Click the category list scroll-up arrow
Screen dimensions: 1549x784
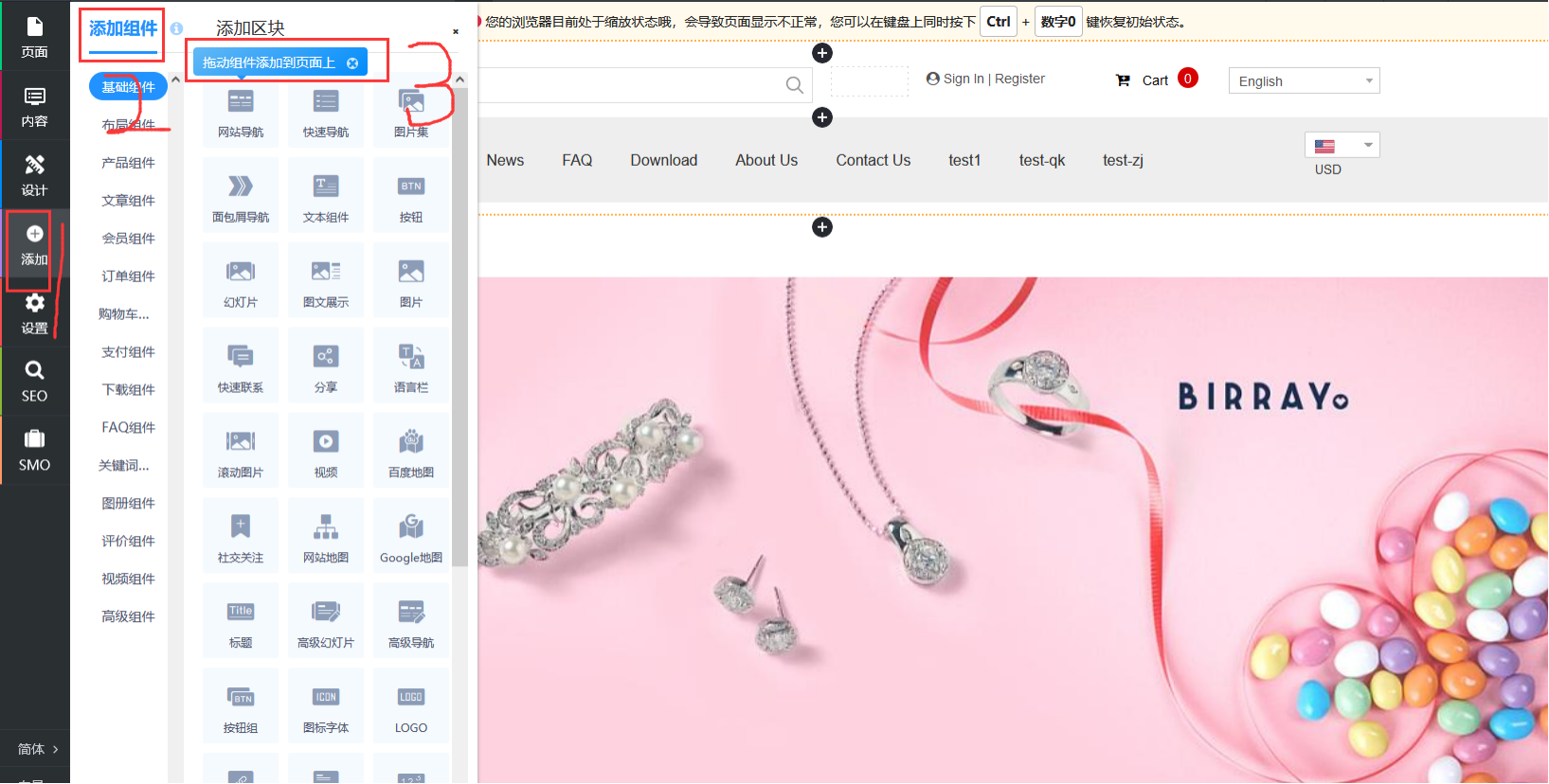[x=175, y=80]
